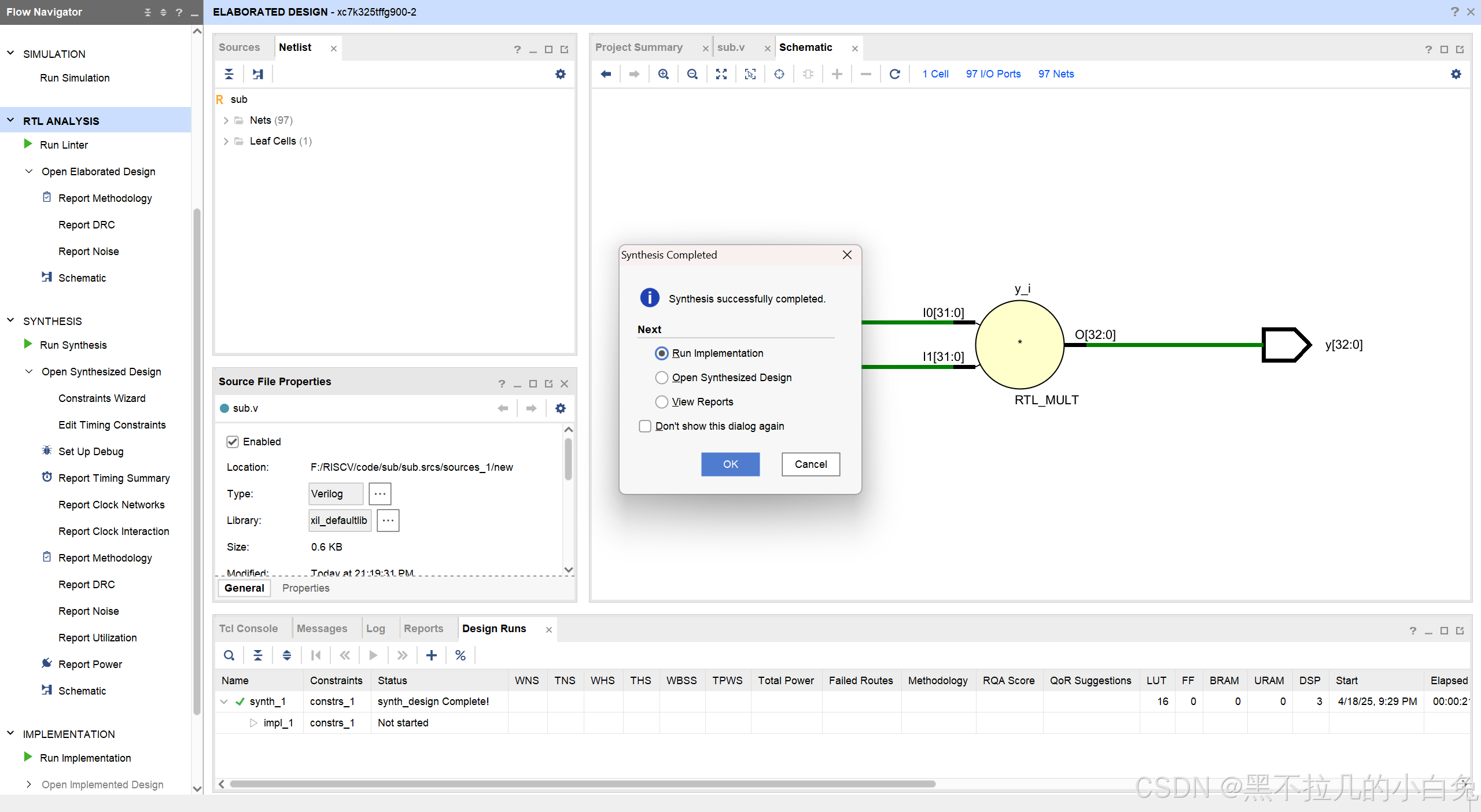Screen dimensions: 1481x812
Task: Select the Open Synthesized Design radio option
Action: pyautogui.click(x=661, y=378)
